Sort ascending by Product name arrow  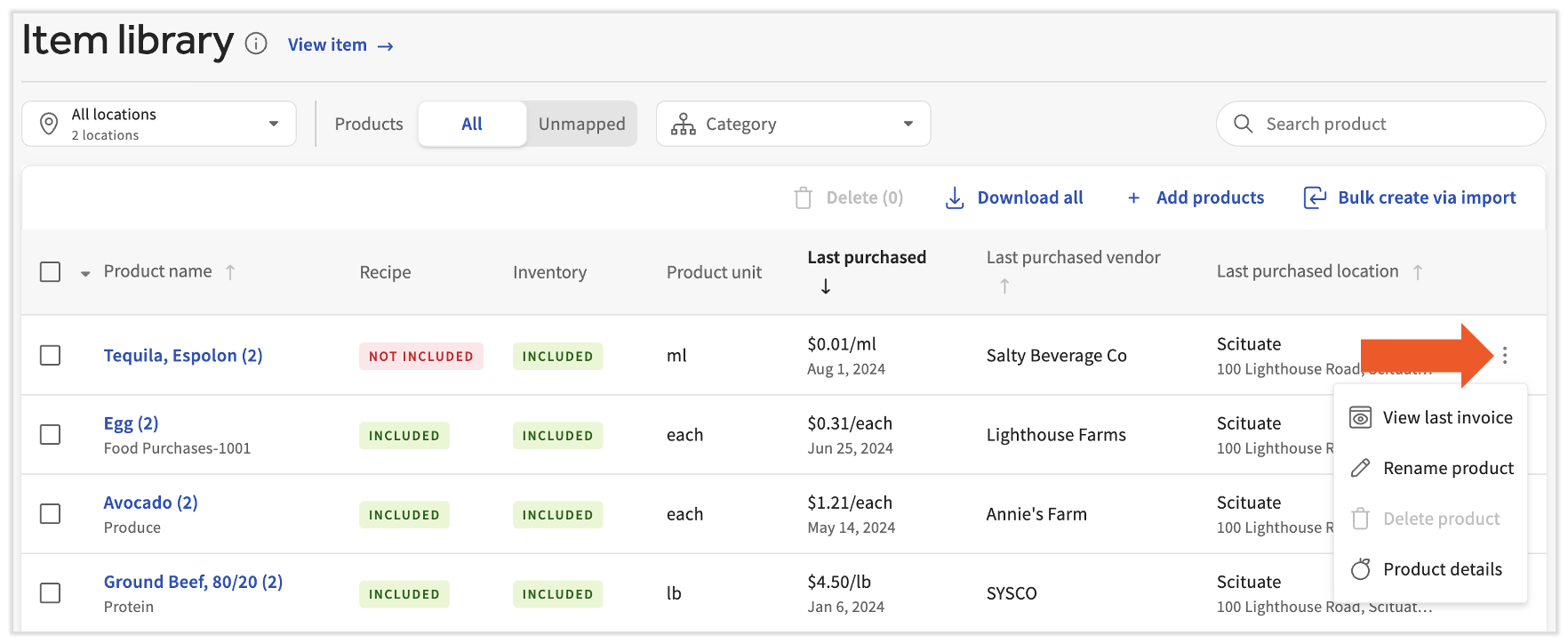[x=230, y=272]
